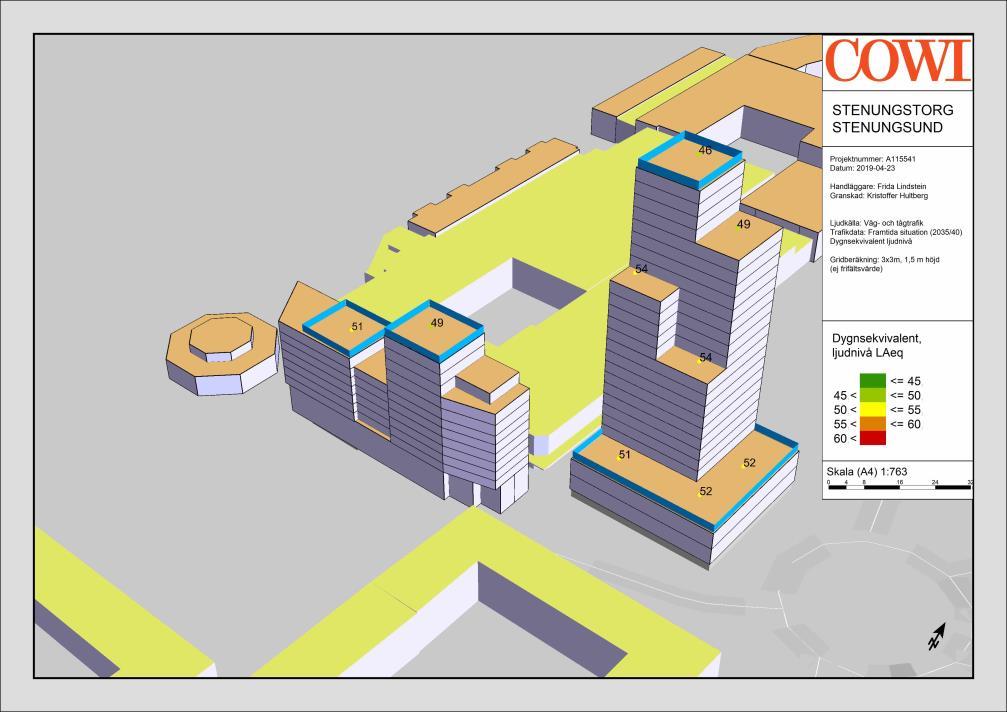Select the dark green <= 45 legend swatch

pyautogui.click(x=873, y=381)
